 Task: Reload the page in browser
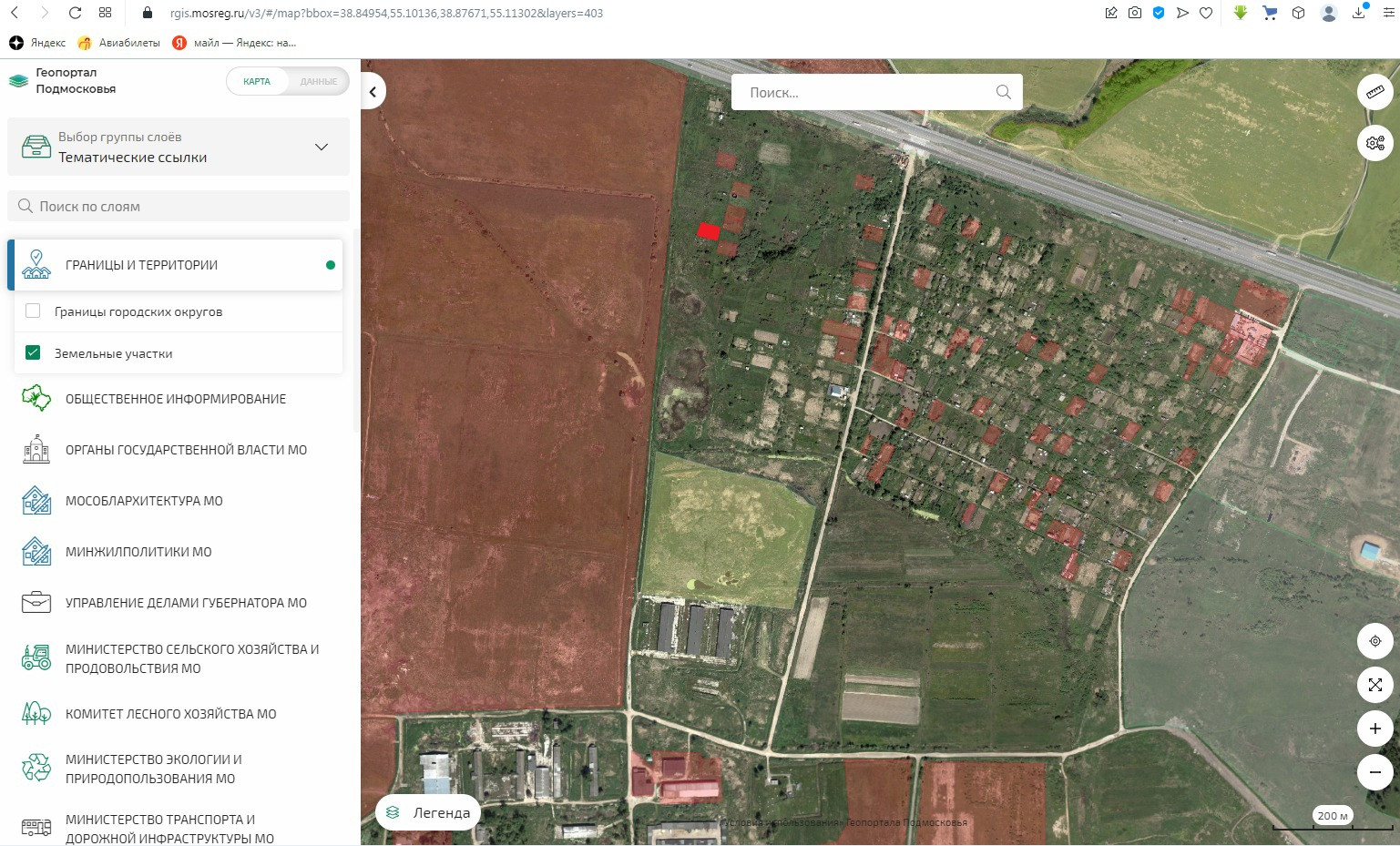tap(76, 13)
